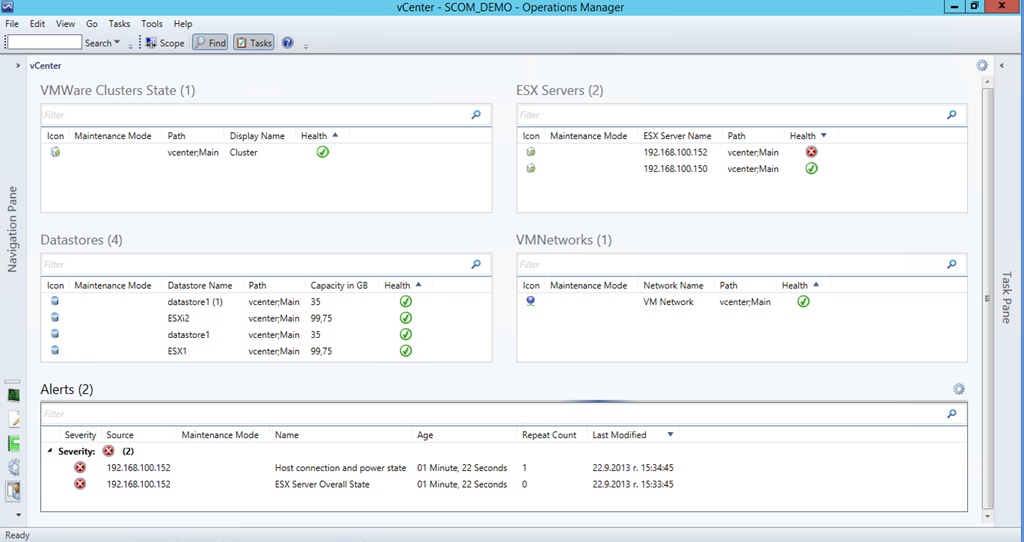This screenshot has width=1024, height=542.
Task: Open the Reporting workspace green notebook icon
Action: (14, 443)
